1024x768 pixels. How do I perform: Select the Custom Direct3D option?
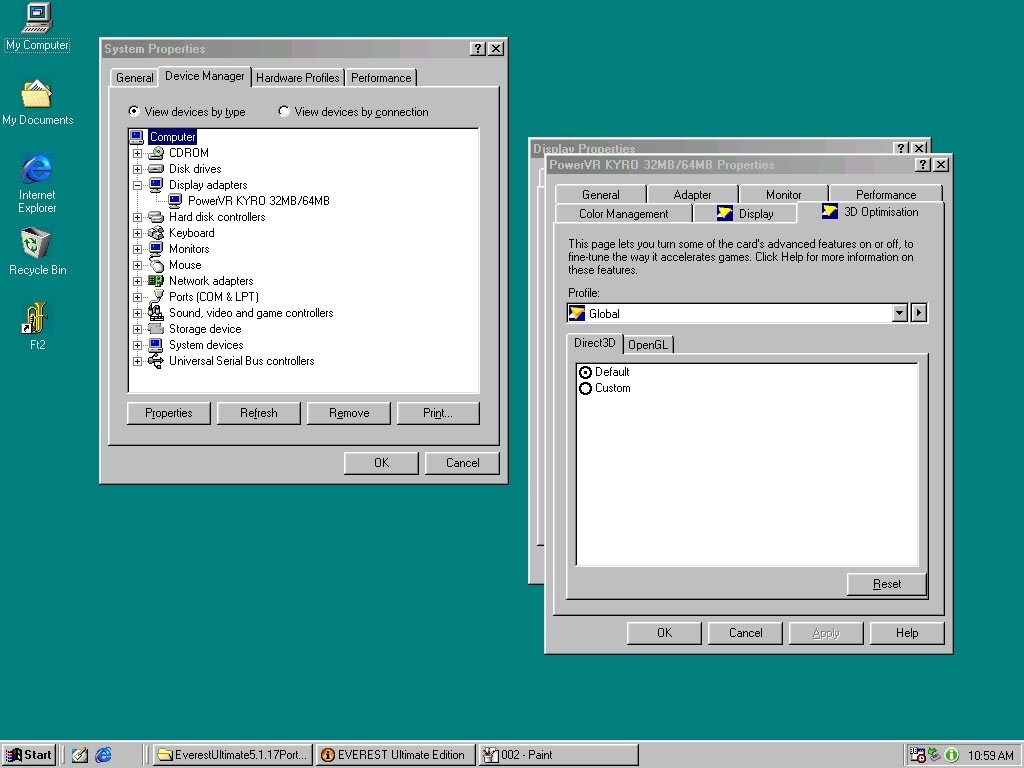point(604,389)
